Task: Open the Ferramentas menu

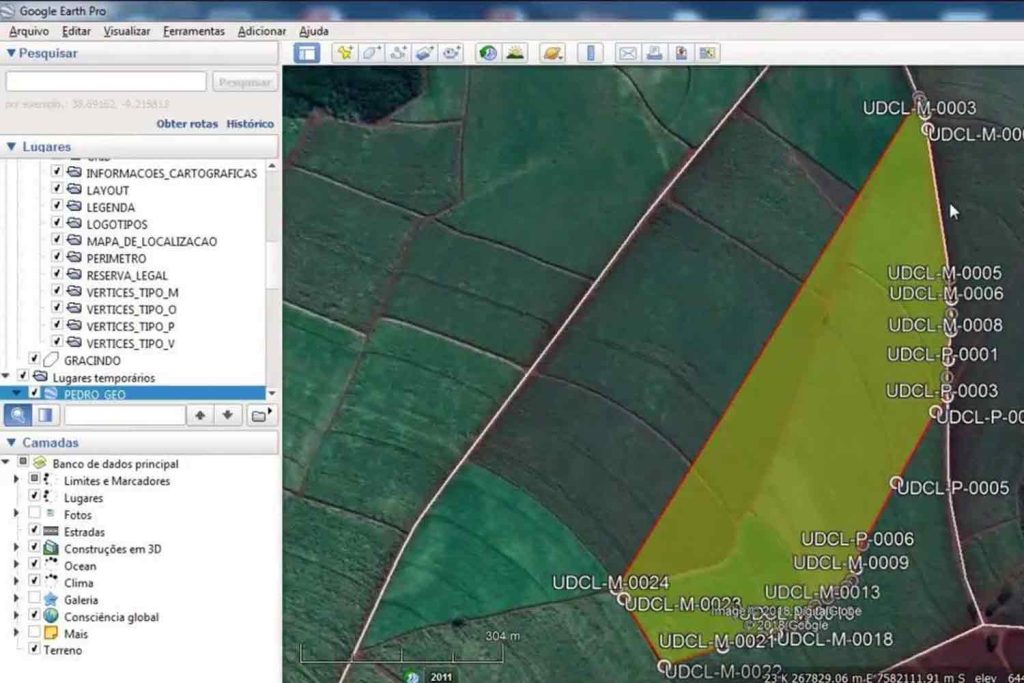Action: pos(194,31)
